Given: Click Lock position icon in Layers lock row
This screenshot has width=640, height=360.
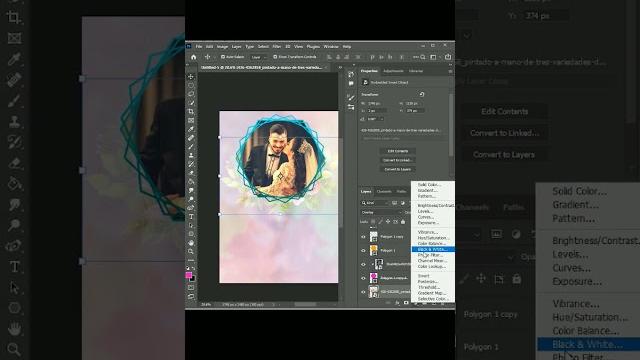Looking at the screenshot, I should (388, 222).
